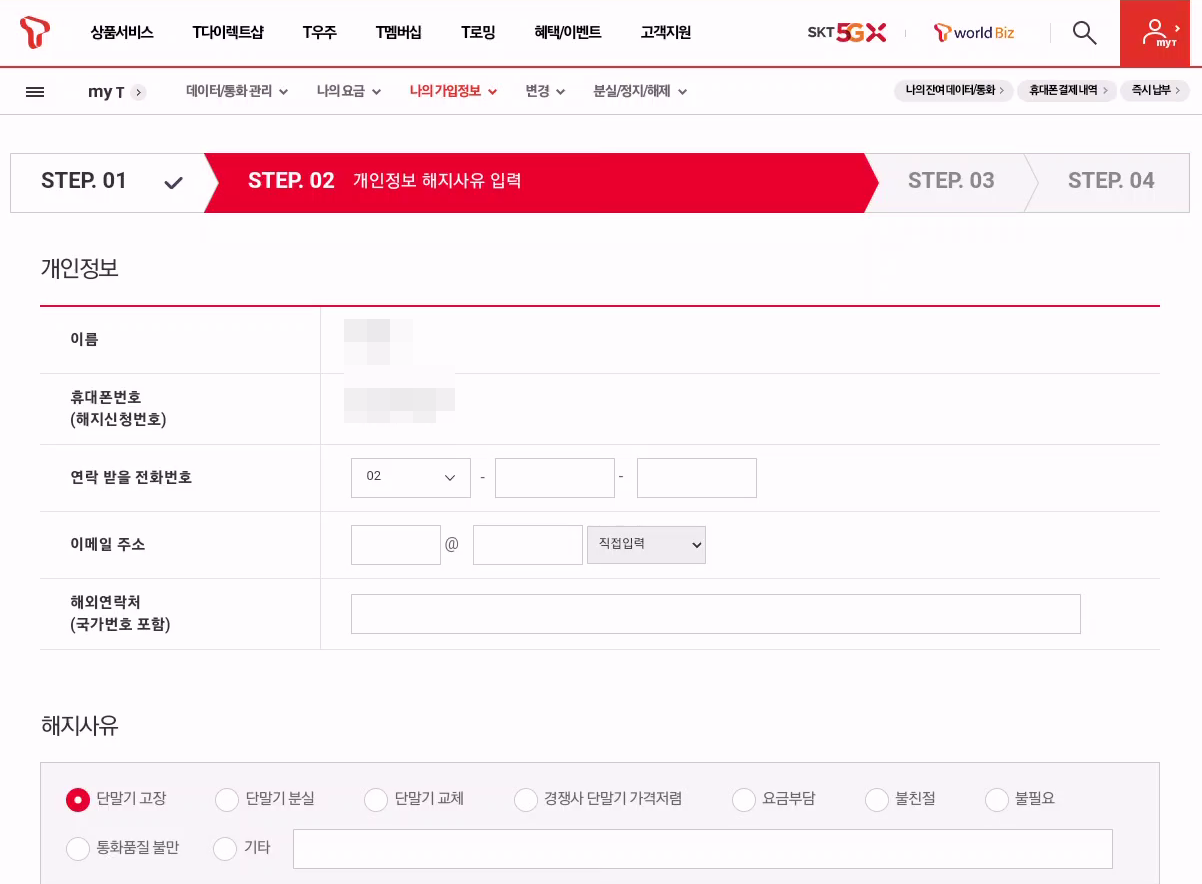Viewport: 1202px width, 884px height.
Task: Click the SKT 5GX logo
Action: (x=847, y=31)
